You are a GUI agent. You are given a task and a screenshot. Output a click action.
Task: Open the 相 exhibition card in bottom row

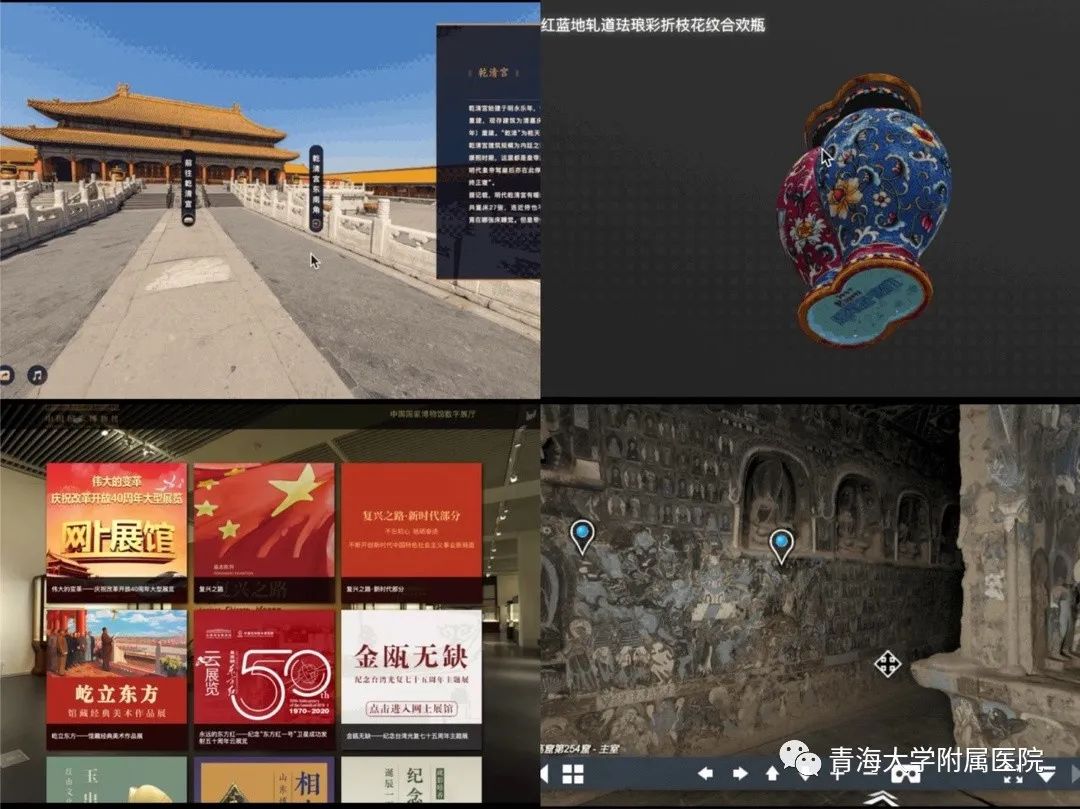(x=264, y=779)
